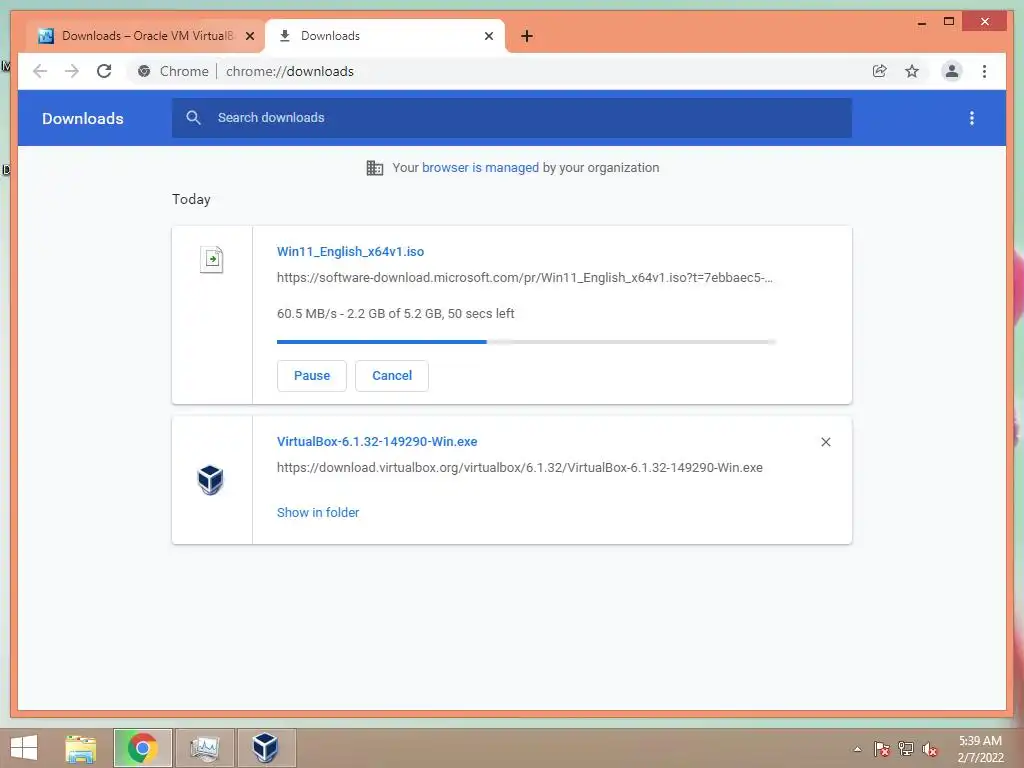The height and width of the screenshot is (768, 1024).
Task: Open File Explorer from the taskbar
Action: tap(81, 748)
